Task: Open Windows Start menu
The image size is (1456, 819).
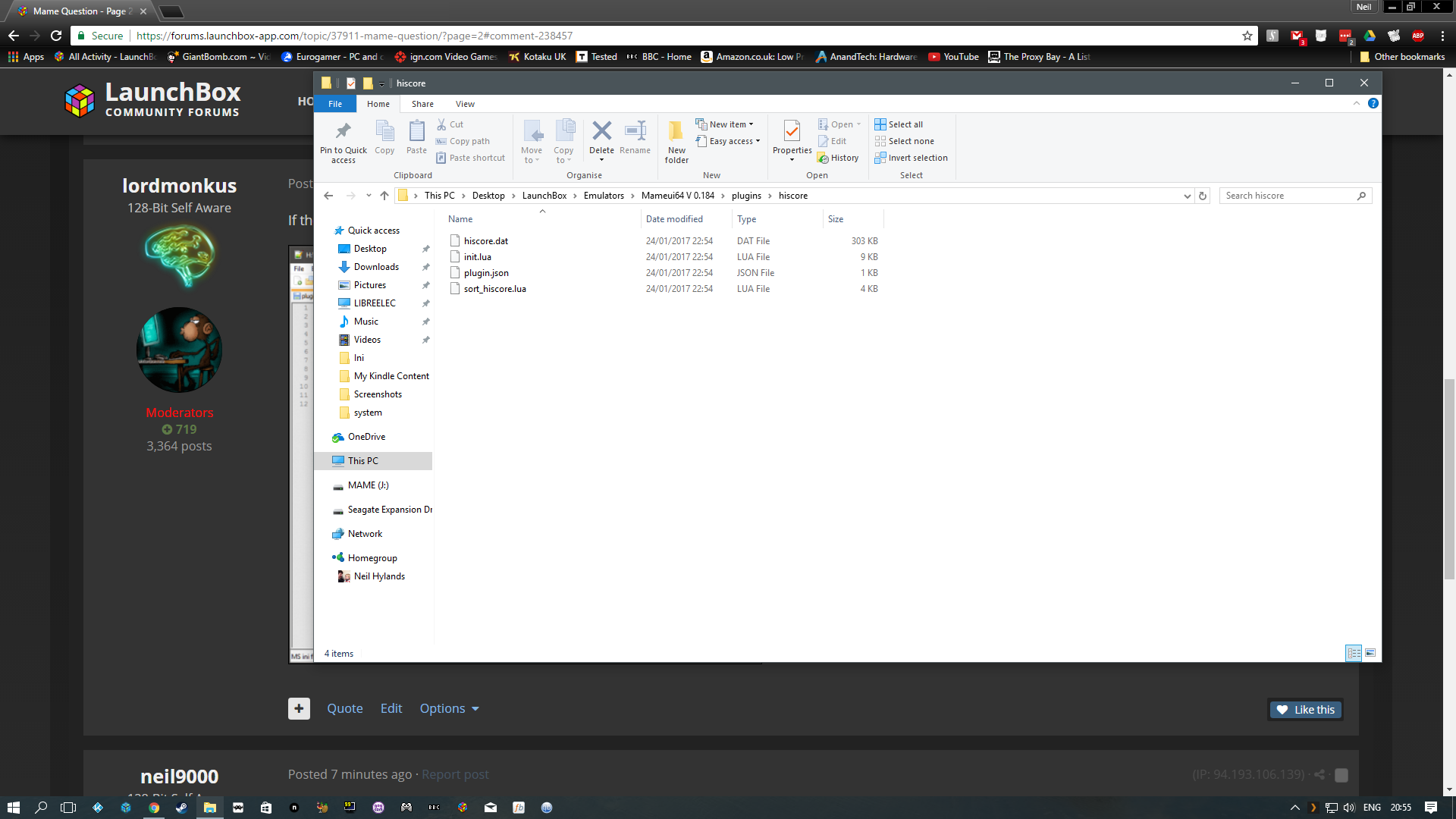Action: point(13,808)
